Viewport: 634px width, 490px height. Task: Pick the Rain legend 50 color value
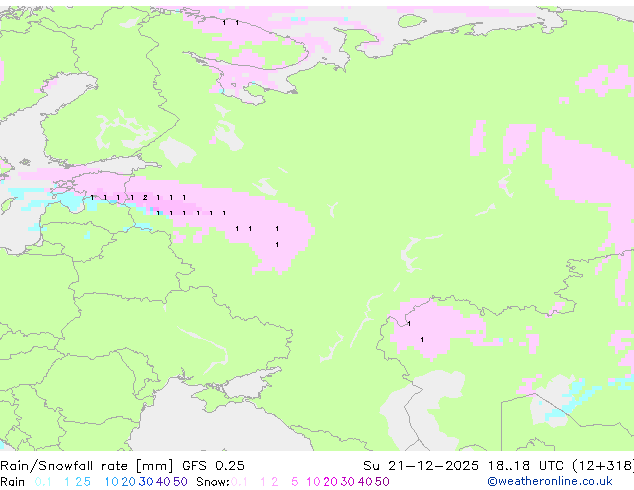point(180,482)
